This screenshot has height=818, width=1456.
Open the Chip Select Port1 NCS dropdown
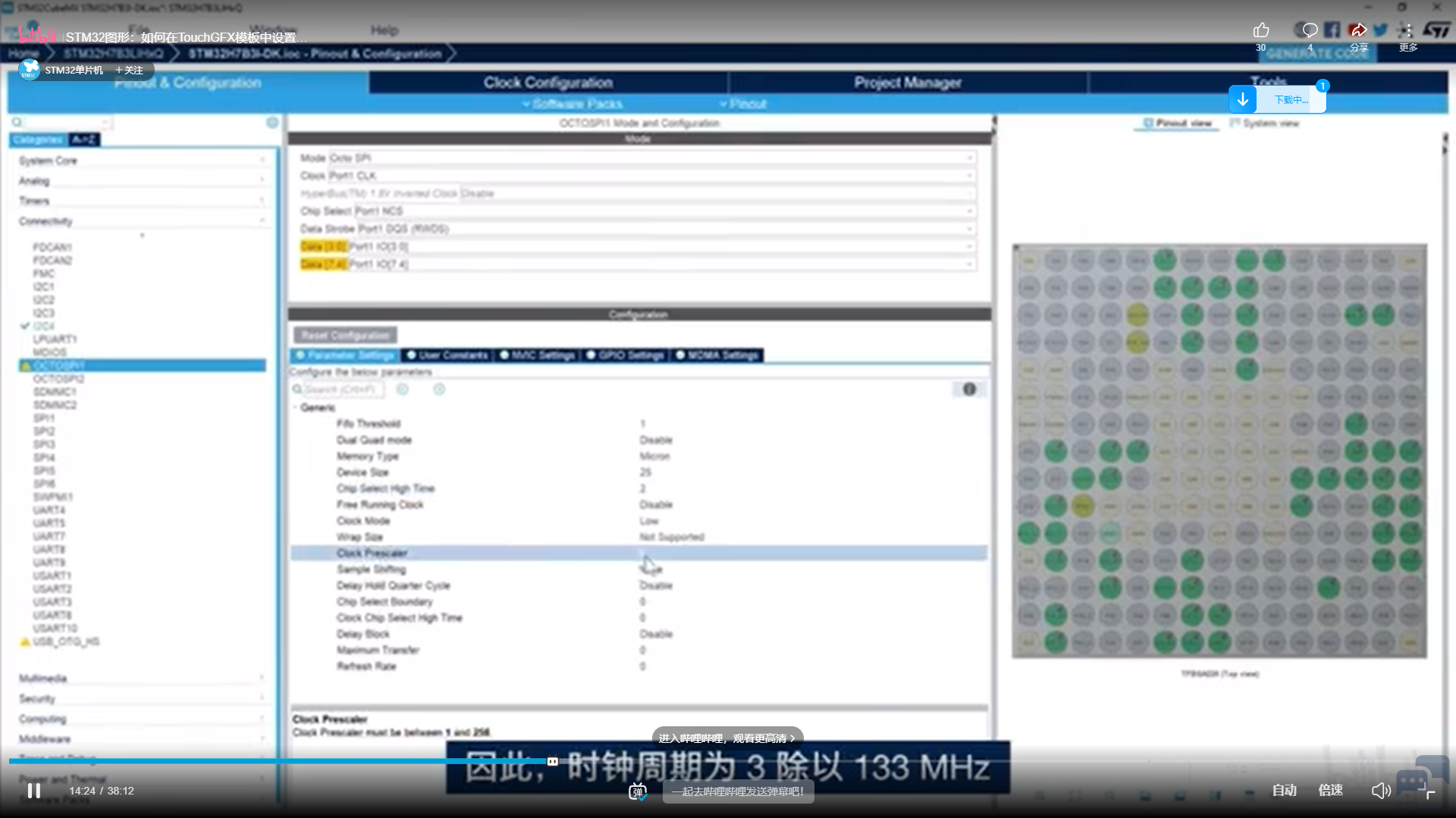coord(665,212)
